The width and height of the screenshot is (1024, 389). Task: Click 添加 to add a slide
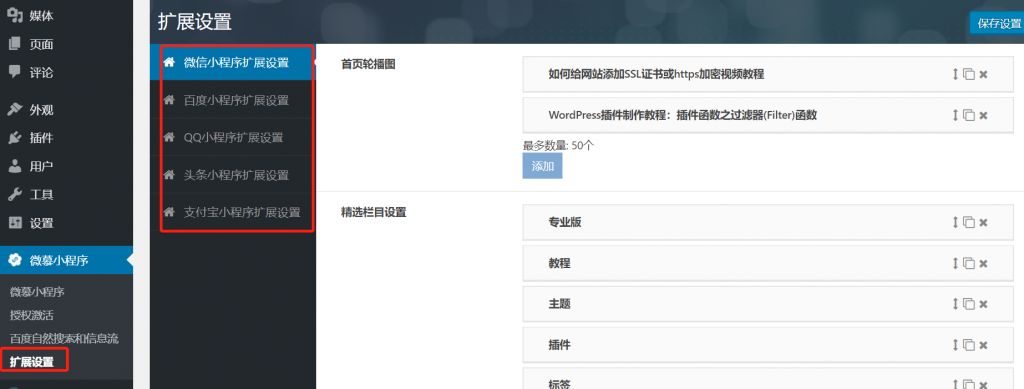(542, 166)
